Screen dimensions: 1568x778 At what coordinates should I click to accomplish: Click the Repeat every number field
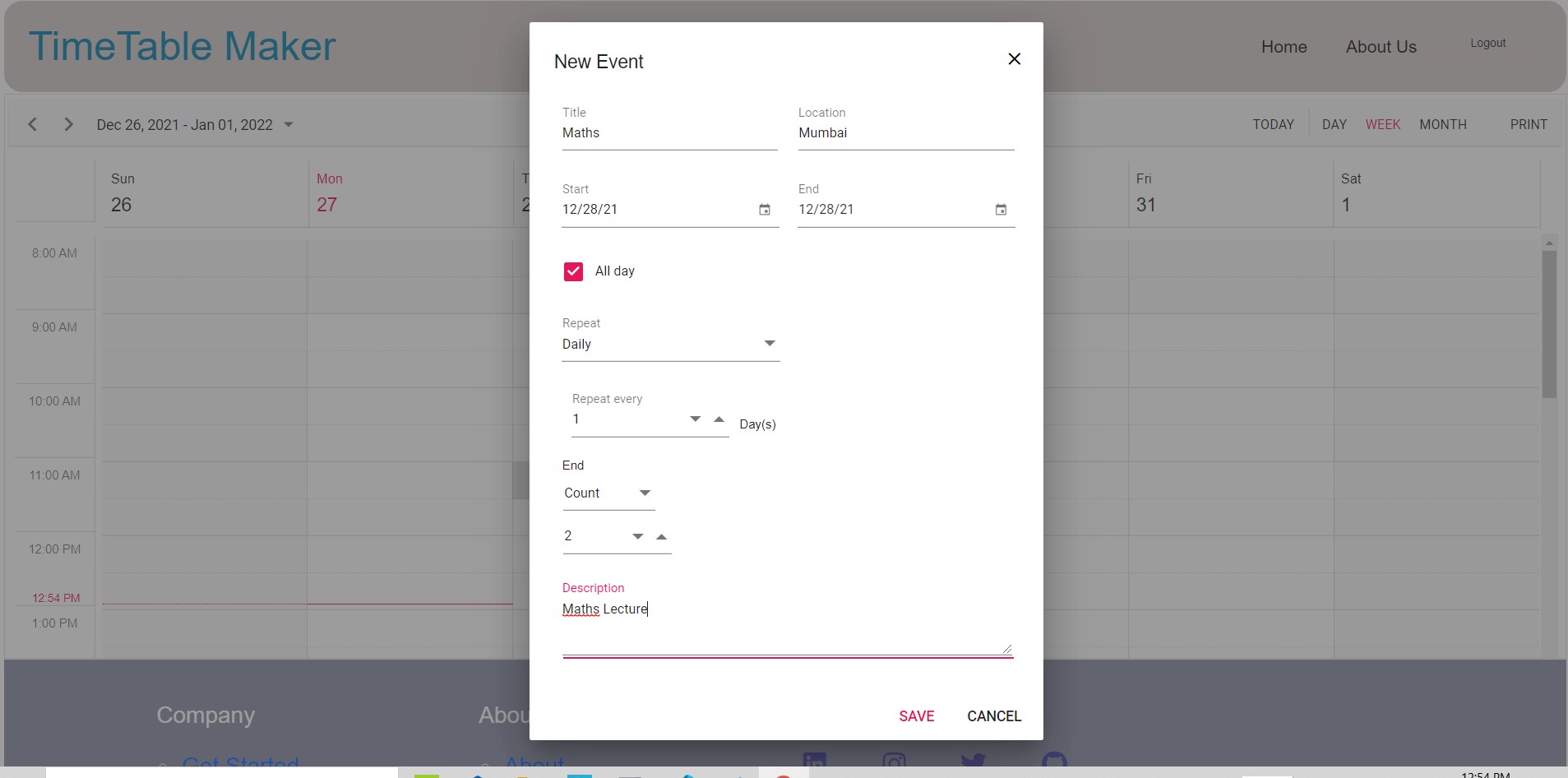(x=627, y=419)
